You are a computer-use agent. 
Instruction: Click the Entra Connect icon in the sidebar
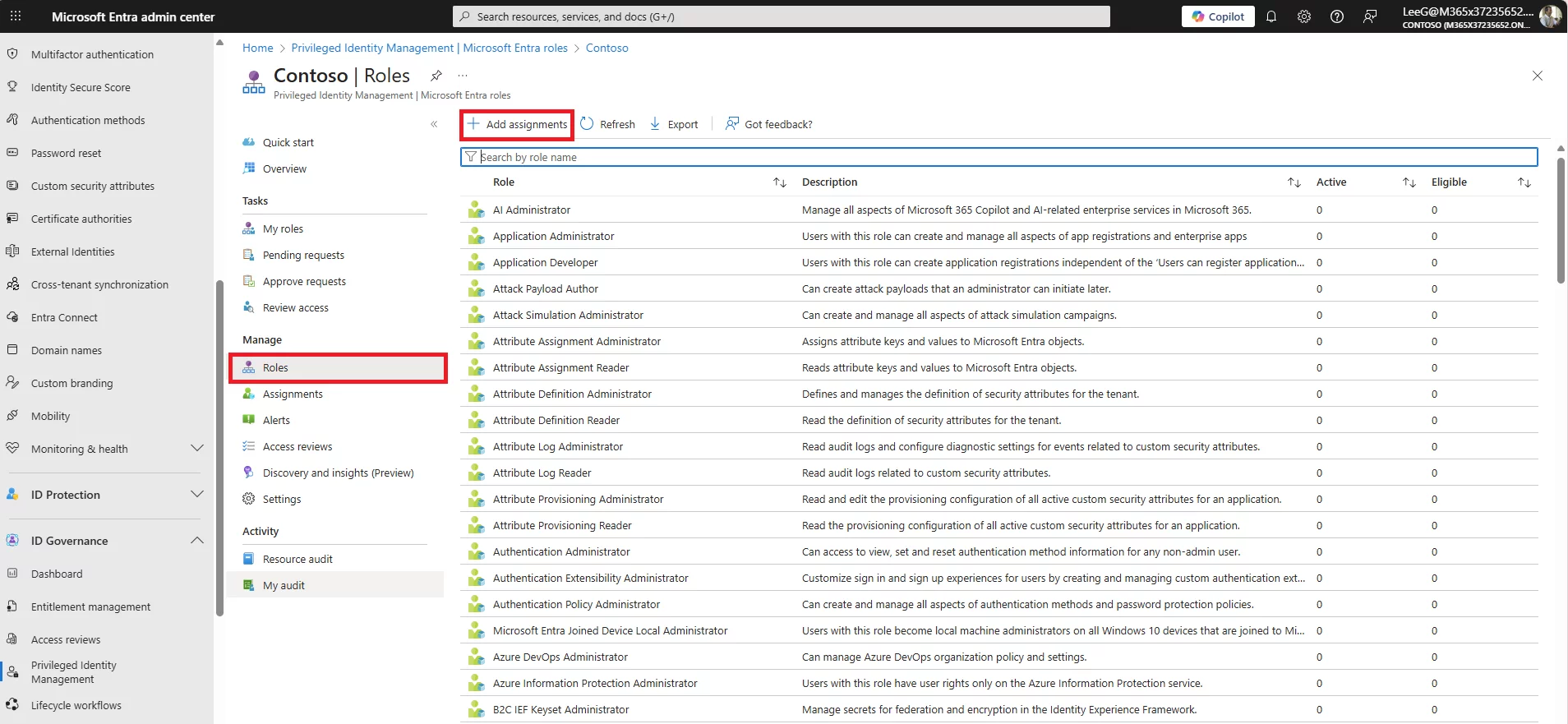point(12,317)
